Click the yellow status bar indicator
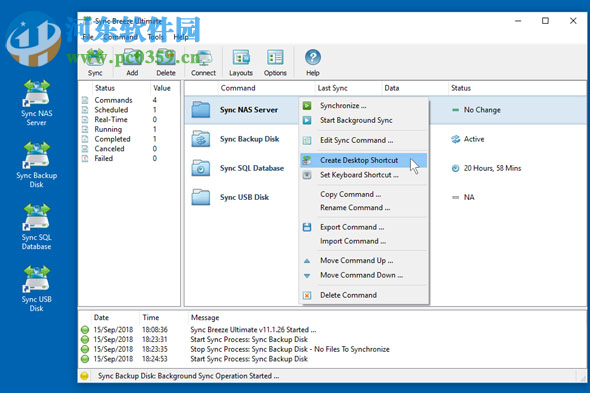Image resolution: width=590 pixels, height=393 pixels. (x=85, y=376)
